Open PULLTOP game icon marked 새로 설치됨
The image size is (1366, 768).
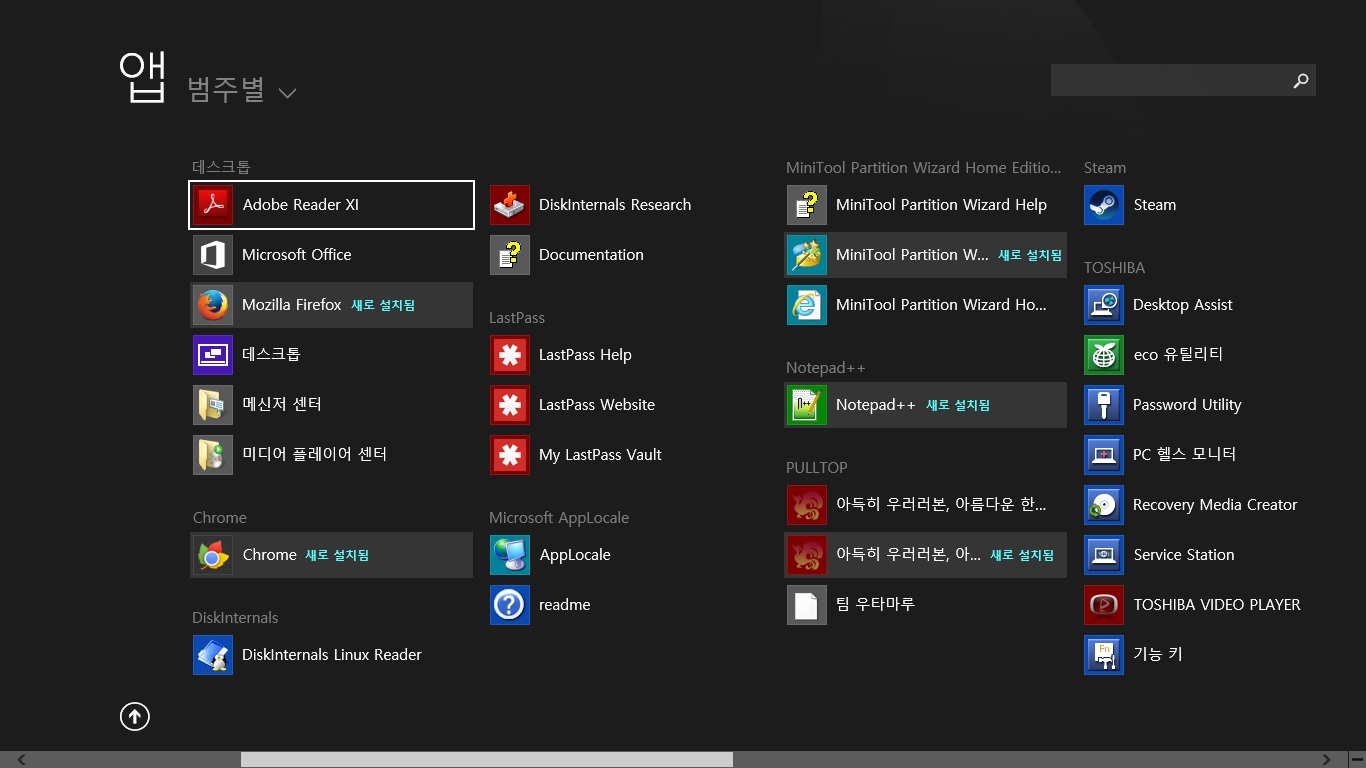pos(807,555)
